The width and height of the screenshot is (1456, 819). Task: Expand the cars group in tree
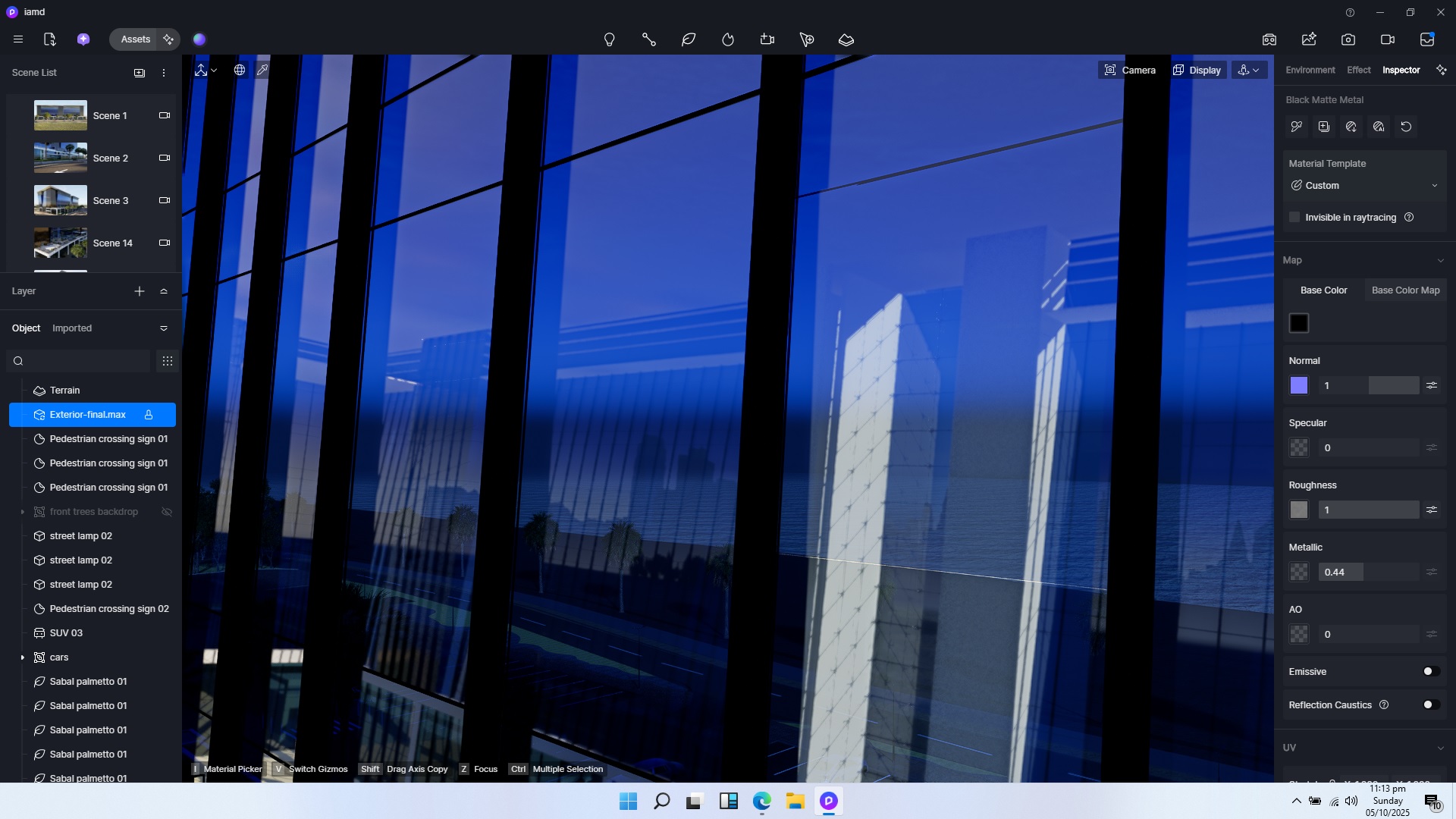point(22,657)
